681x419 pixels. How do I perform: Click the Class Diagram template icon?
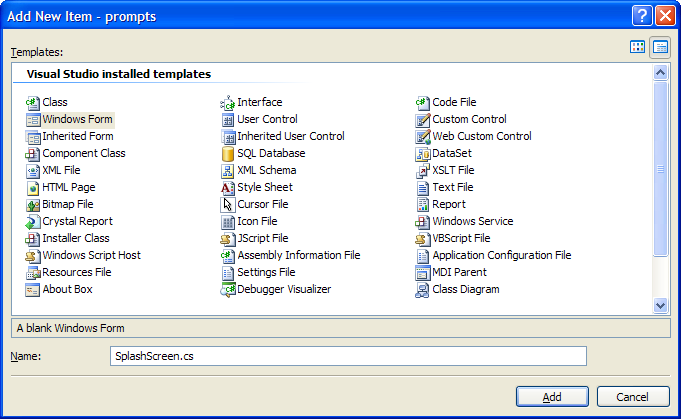(422, 290)
